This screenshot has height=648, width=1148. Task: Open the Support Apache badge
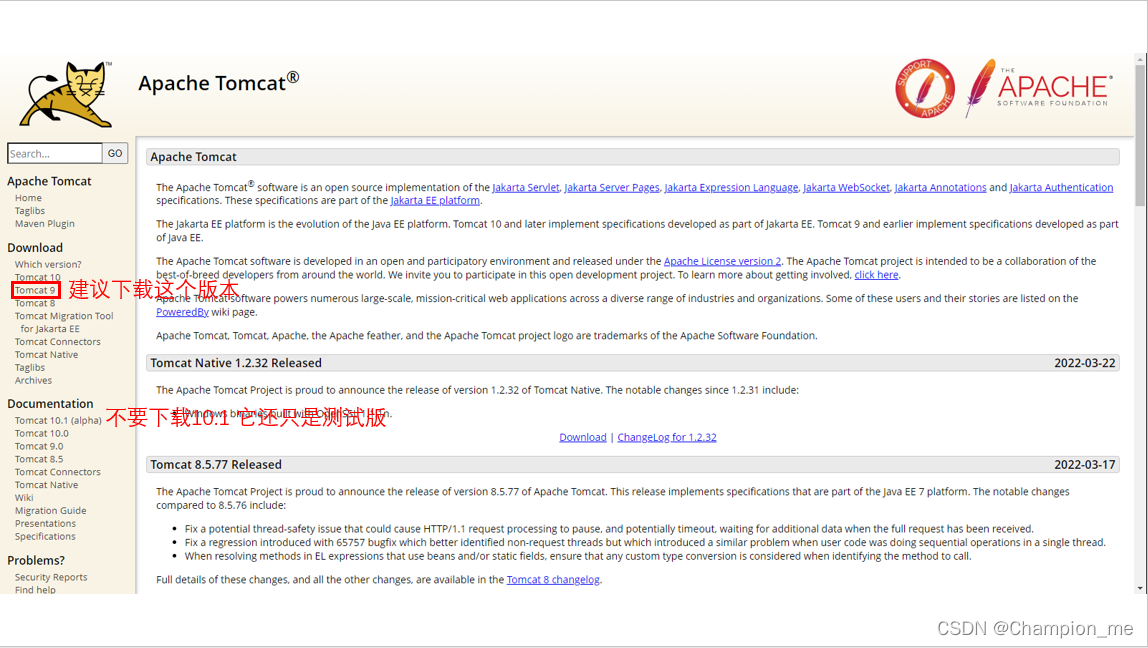point(925,89)
